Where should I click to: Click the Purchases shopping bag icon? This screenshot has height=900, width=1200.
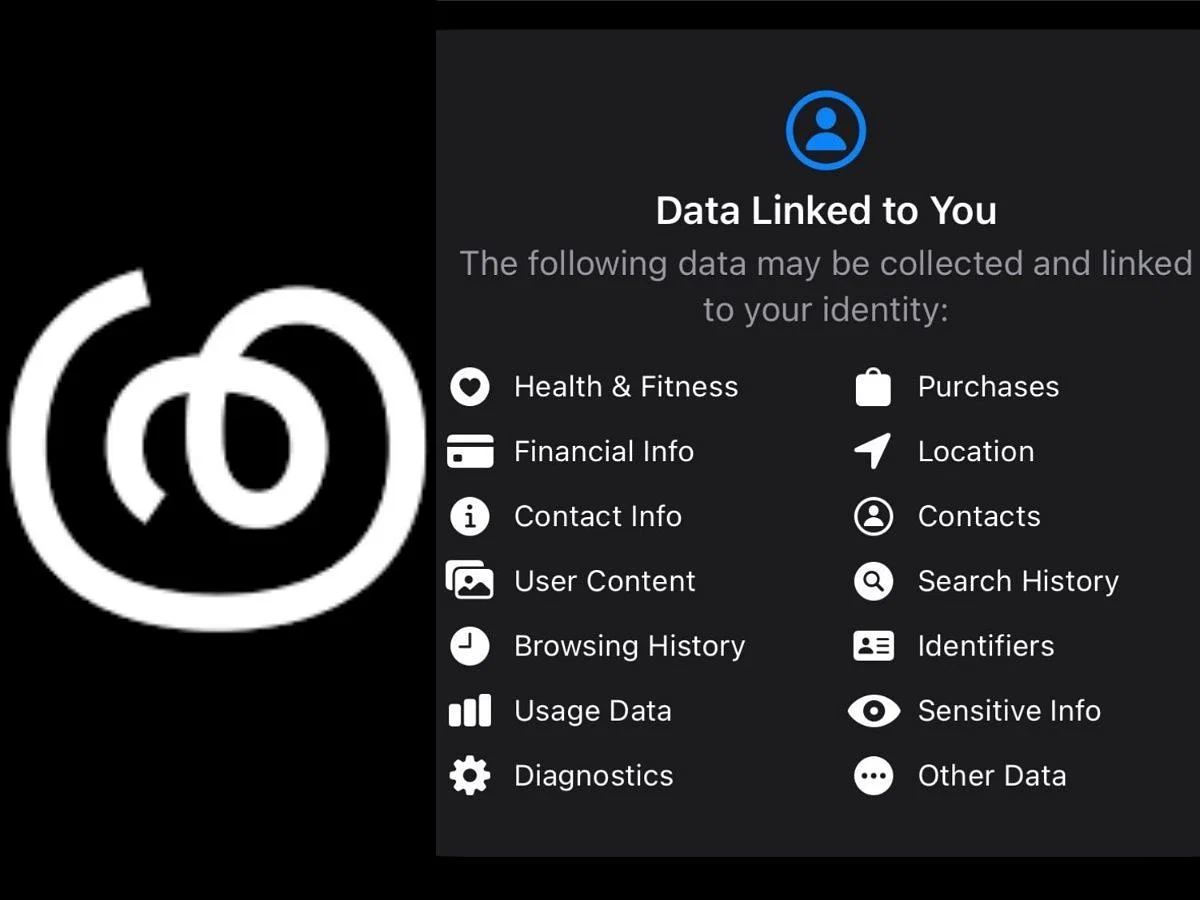pyautogui.click(x=873, y=387)
